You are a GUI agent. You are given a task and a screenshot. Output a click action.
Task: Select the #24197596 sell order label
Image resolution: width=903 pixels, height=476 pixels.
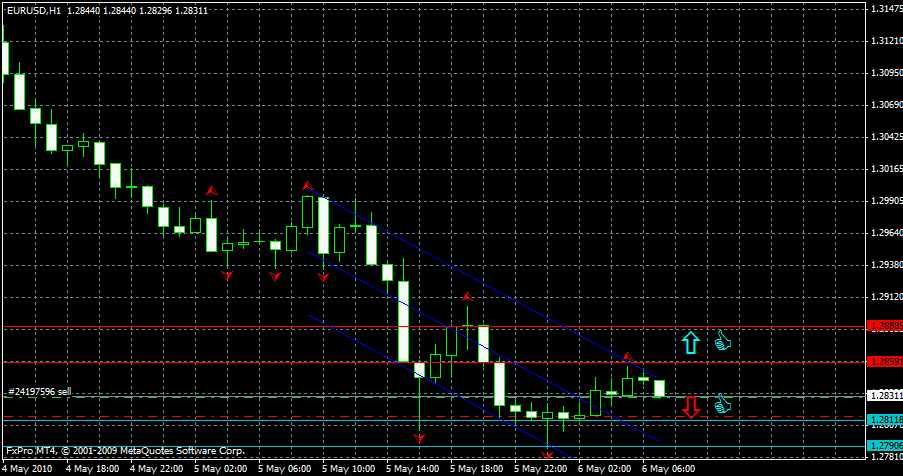click(40, 392)
